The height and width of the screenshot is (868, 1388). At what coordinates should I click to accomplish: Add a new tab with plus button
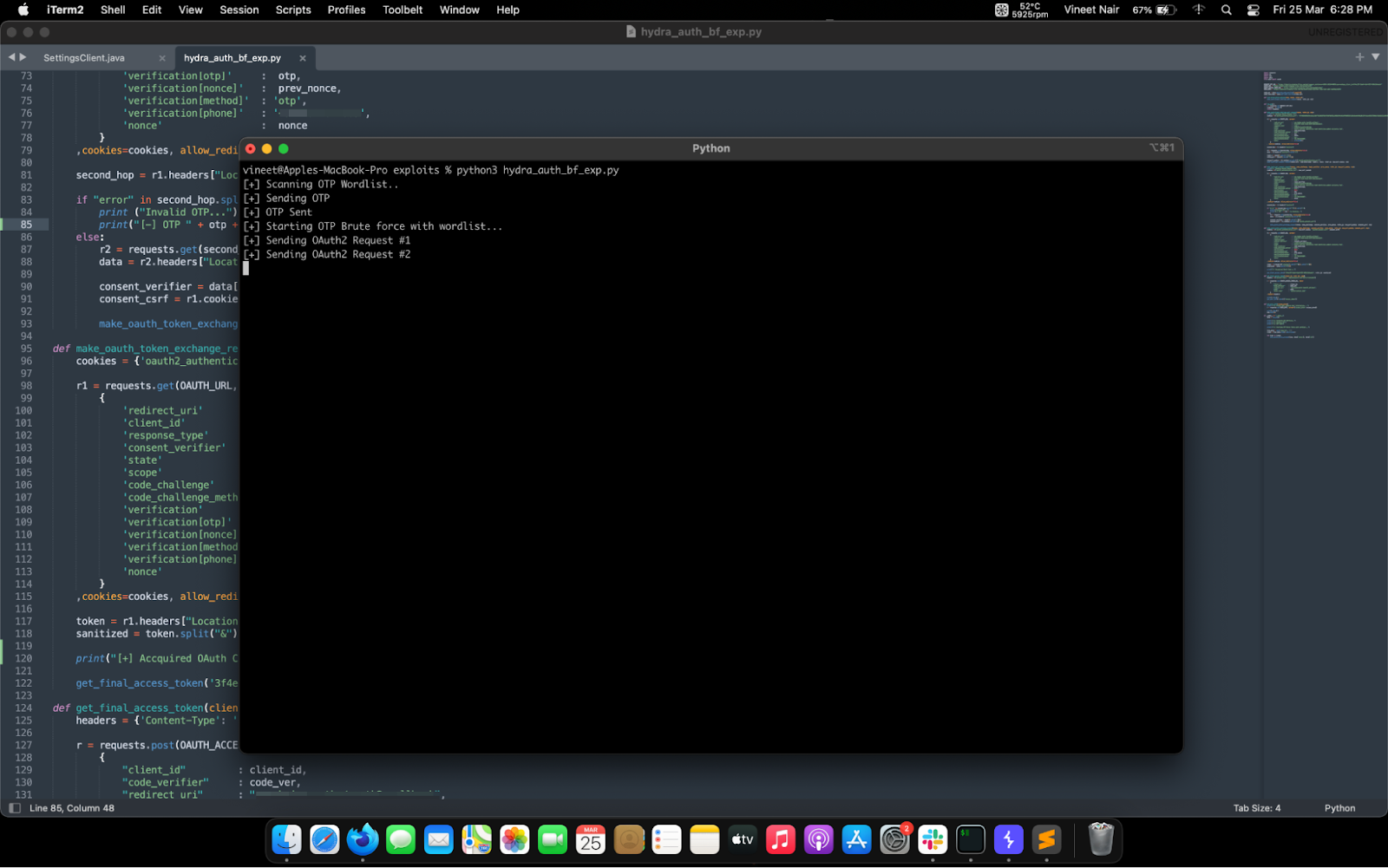coord(1359,57)
